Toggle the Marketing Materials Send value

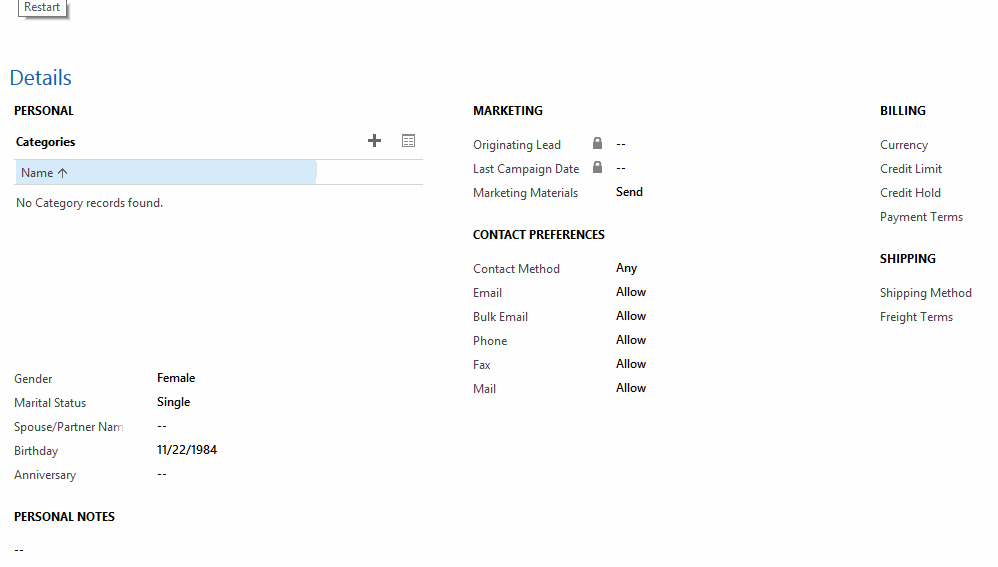[629, 192]
